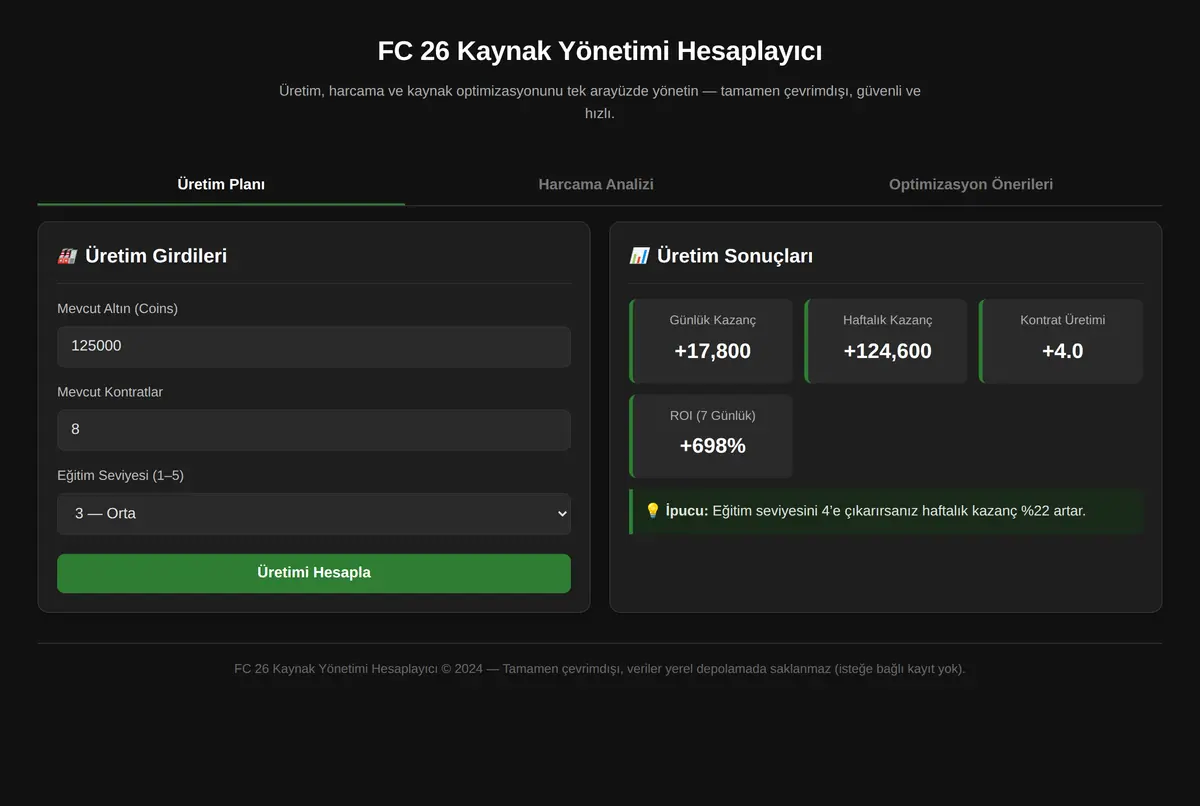The height and width of the screenshot is (806, 1200).
Task: Select the Haftalık Kazanç card
Action: click(886, 341)
